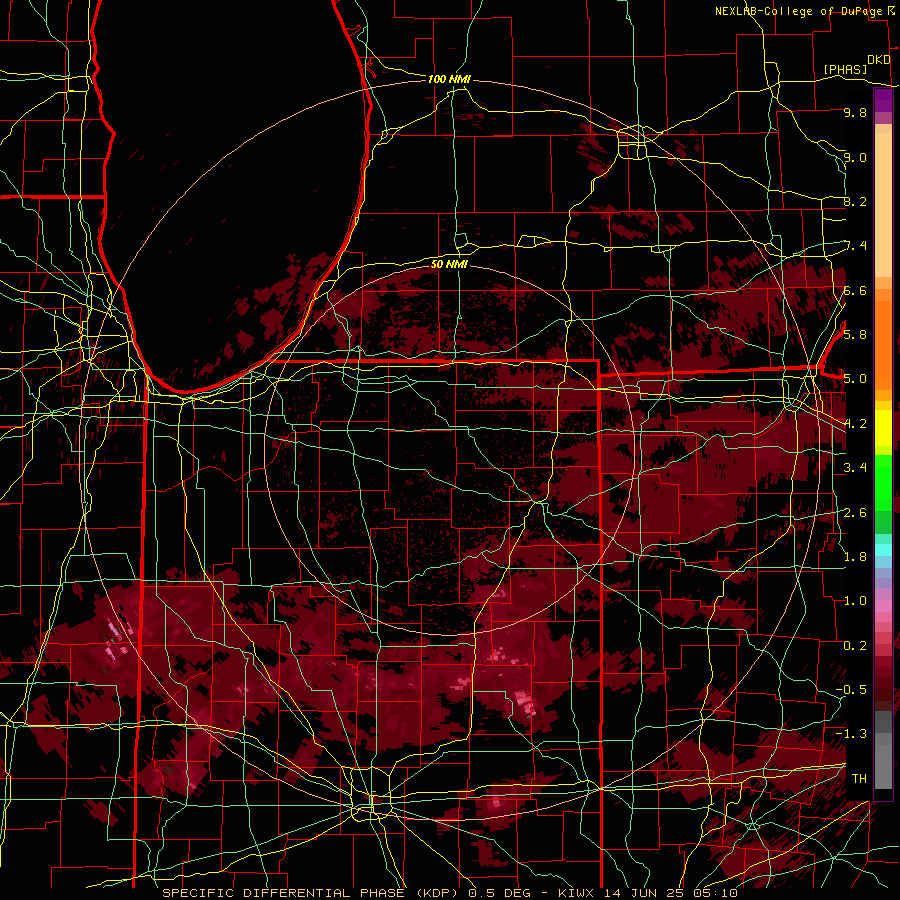Click the NEXLAB-College of DuPage title text
The height and width of the screenshot is (900, 900).
tap(798, 11)
